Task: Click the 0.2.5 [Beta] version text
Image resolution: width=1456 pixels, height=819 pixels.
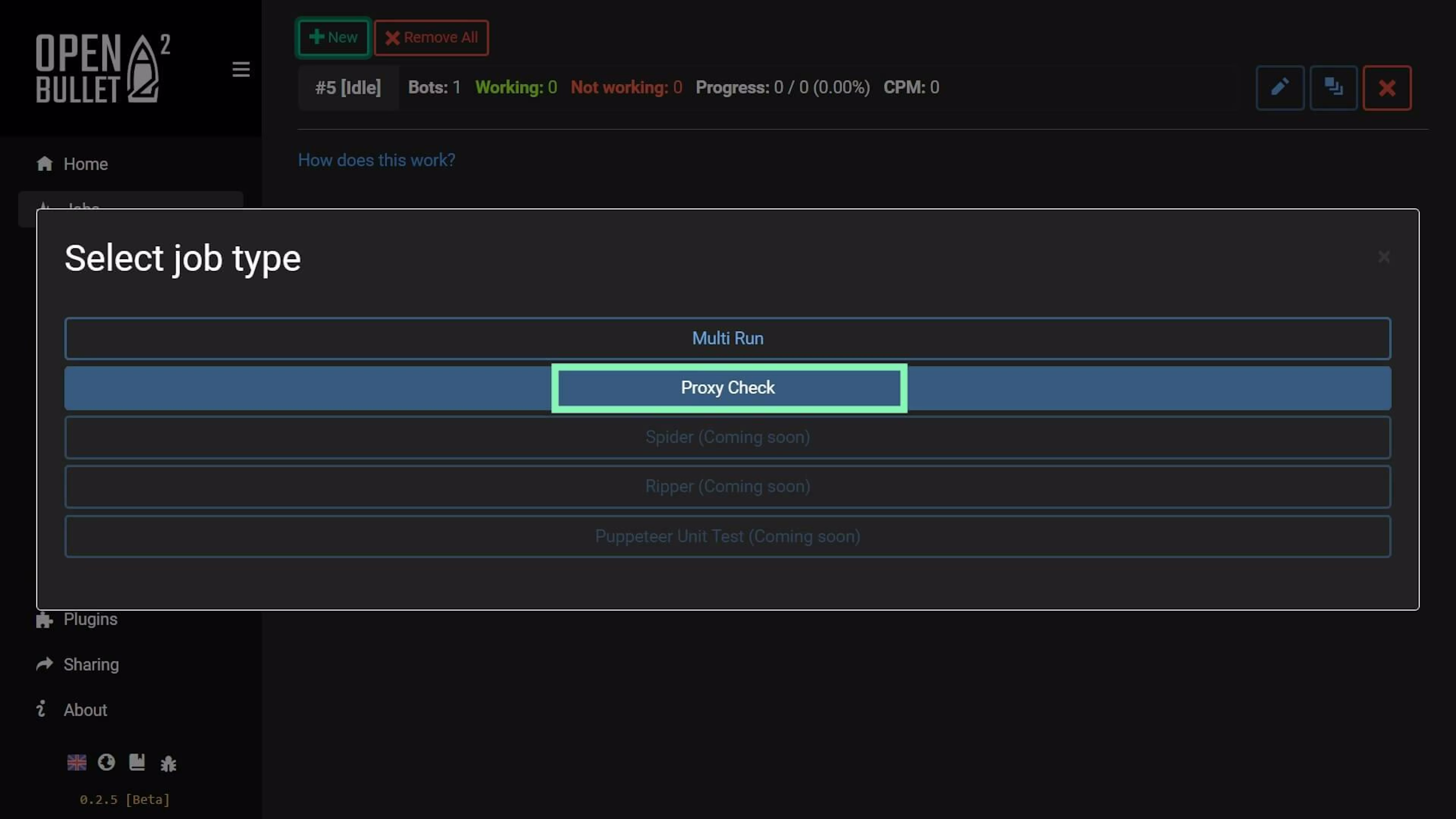Action: 124,799
